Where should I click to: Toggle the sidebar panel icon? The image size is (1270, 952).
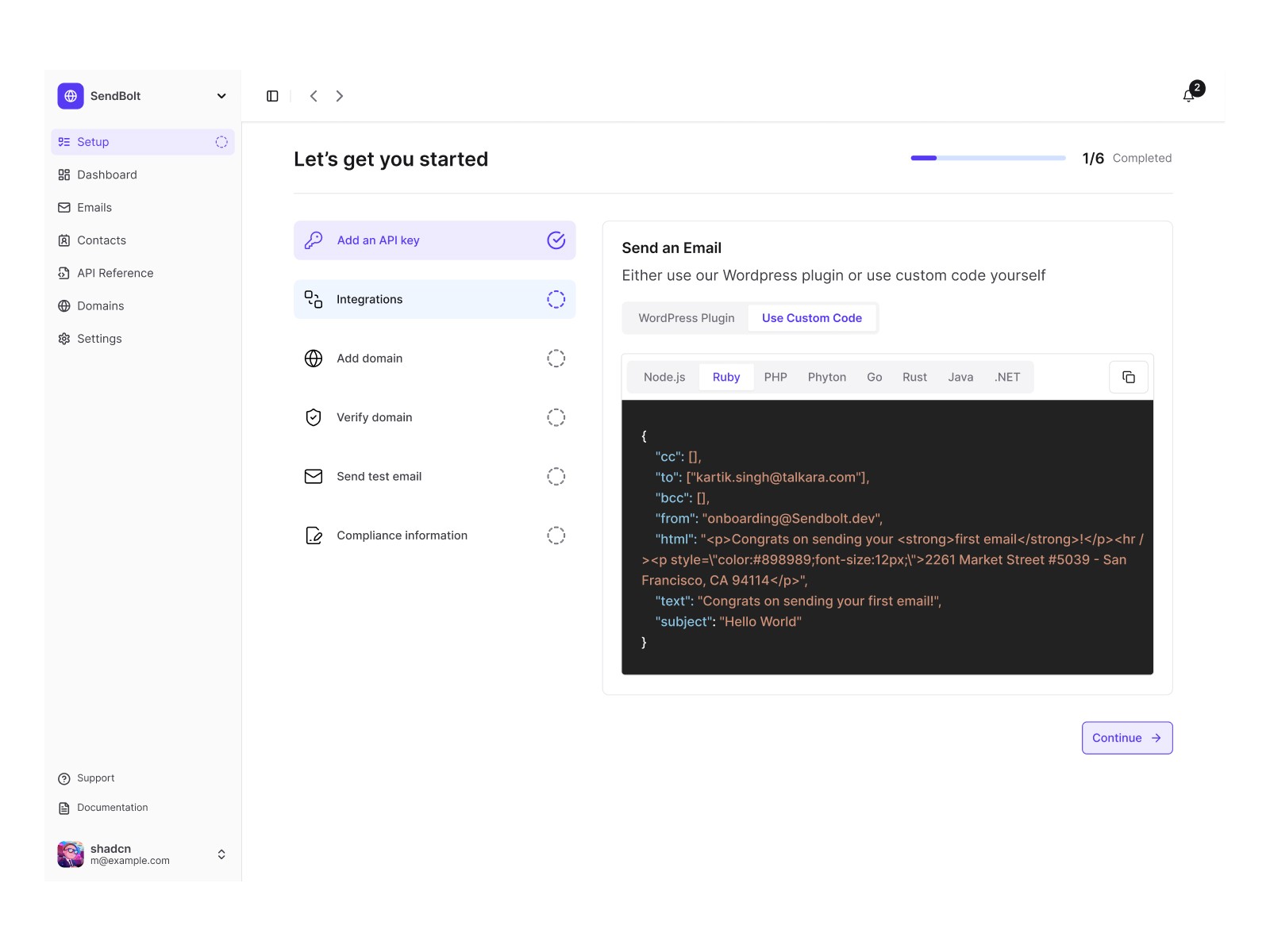[273, 95]
